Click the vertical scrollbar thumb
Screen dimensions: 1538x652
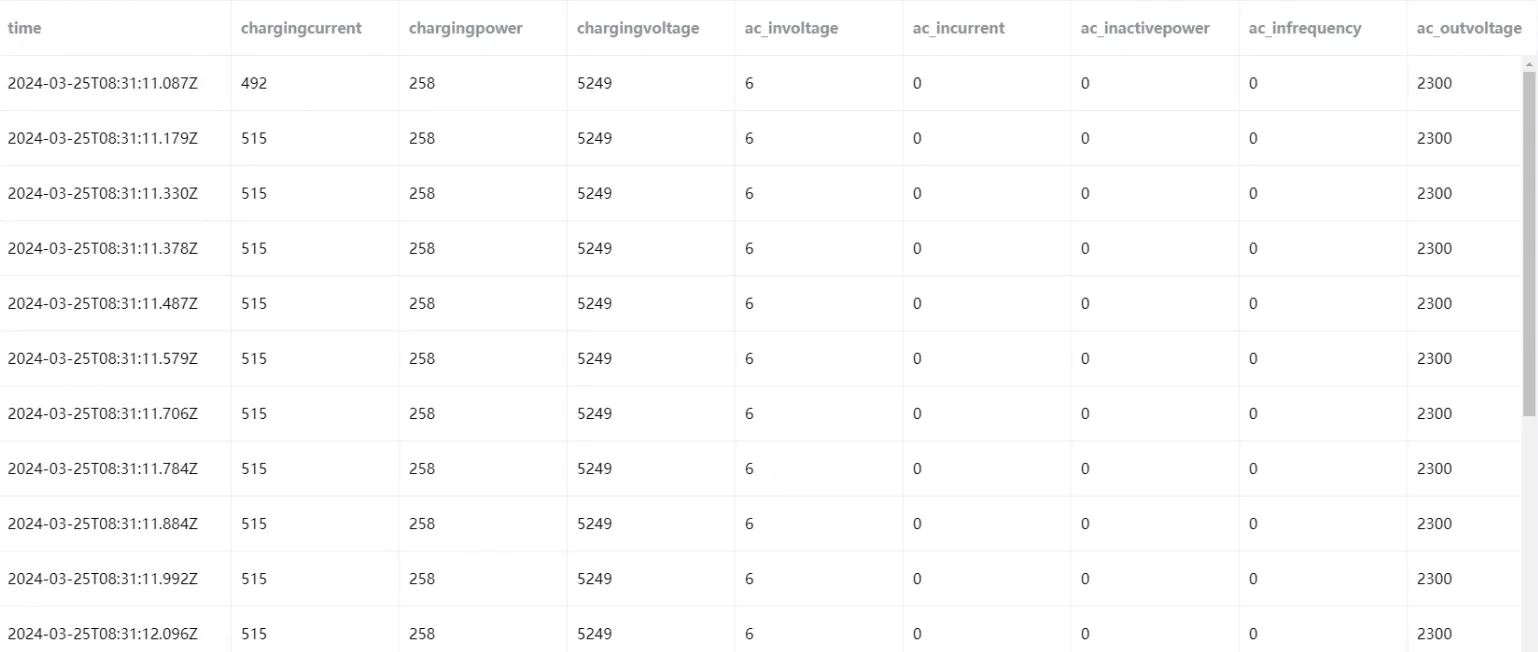coord(1529,243)
